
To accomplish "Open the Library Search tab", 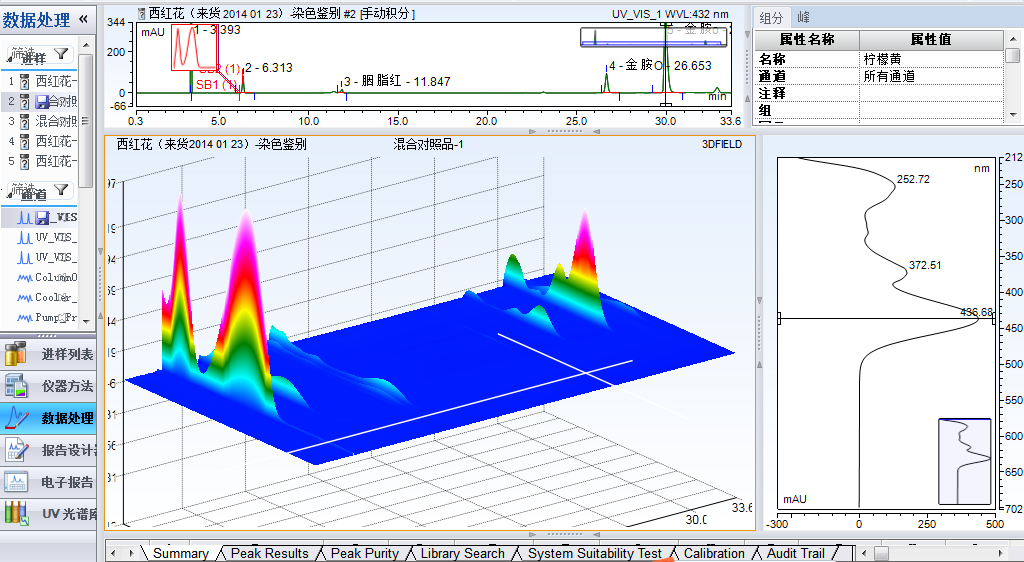I will (x=462, y=553).
